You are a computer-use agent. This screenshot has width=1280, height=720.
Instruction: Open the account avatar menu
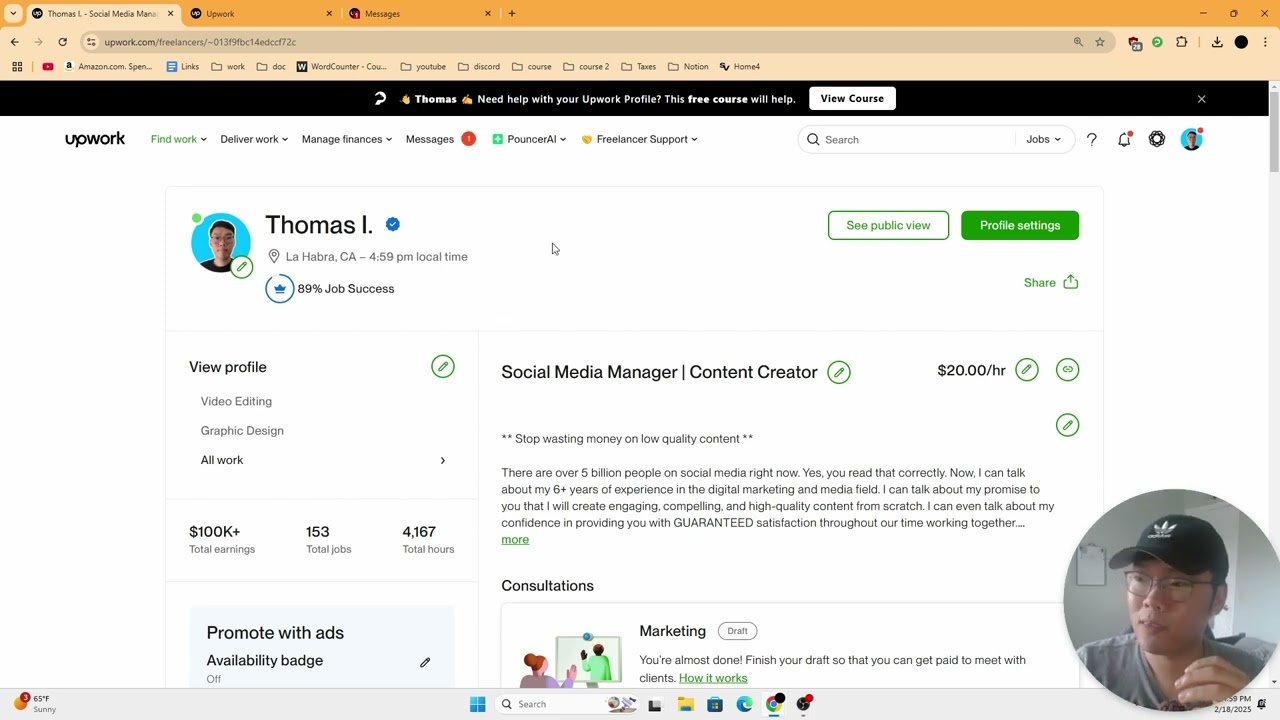[1191, 140]
